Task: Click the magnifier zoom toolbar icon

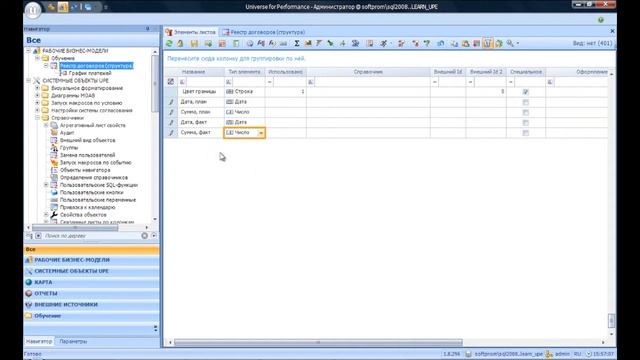Action: 510,43
